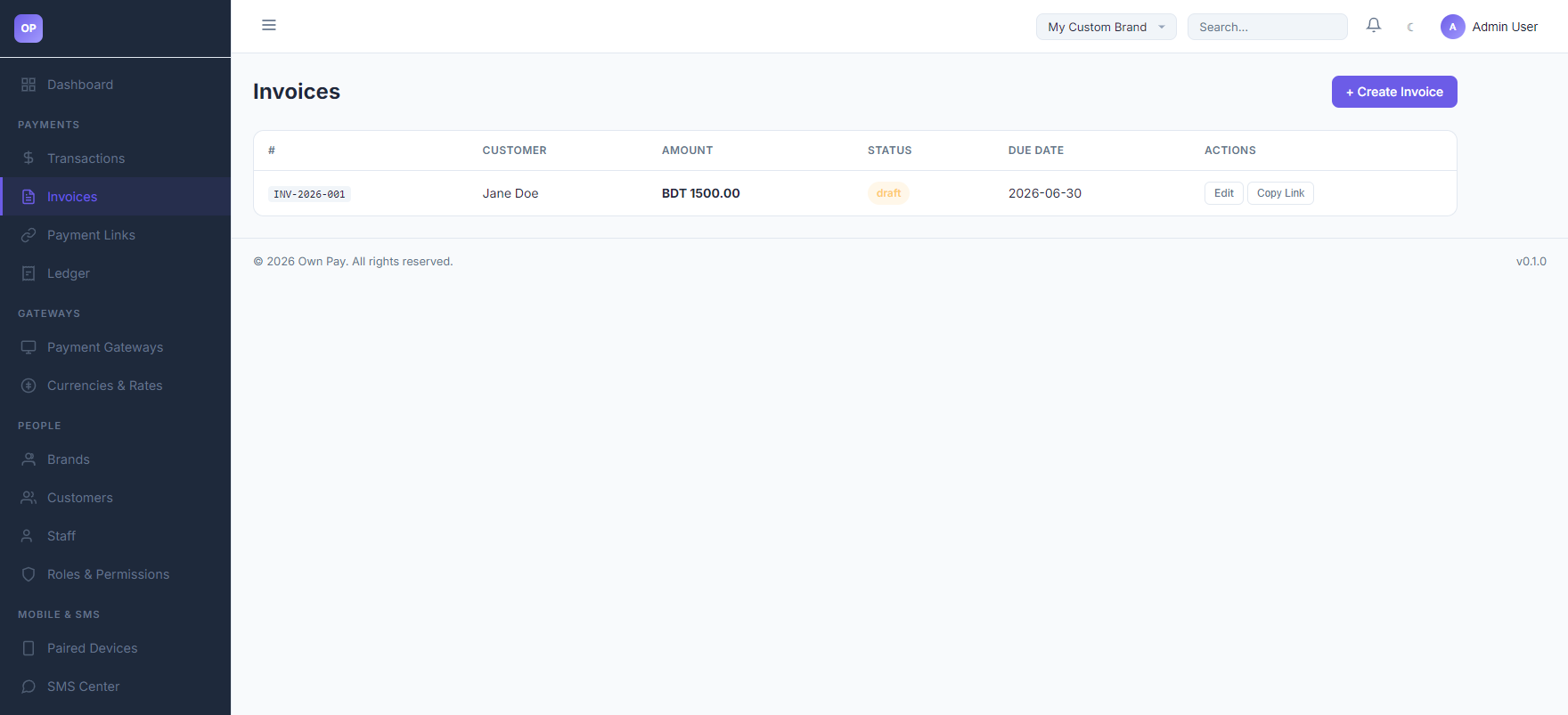Open Dashboard from sidebar
The width and height of the screenshot is (1568, 715).
(x=115, y=85)
